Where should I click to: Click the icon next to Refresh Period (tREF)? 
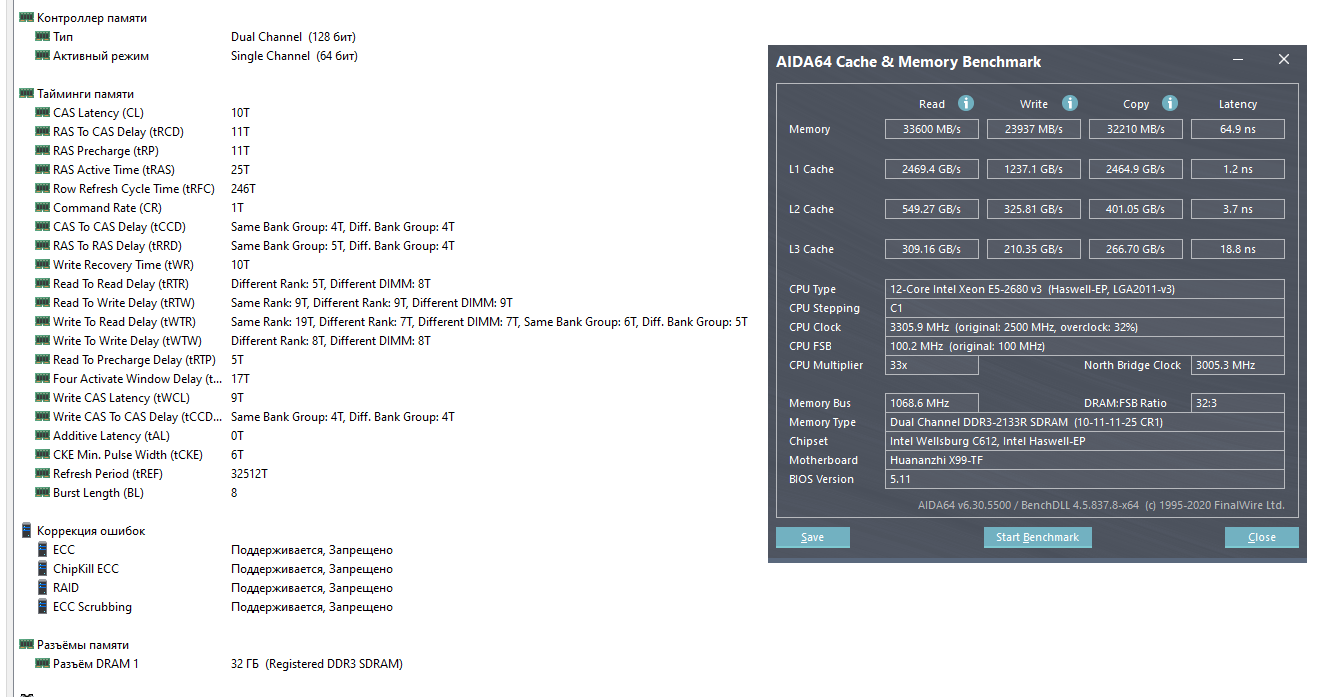42,474
